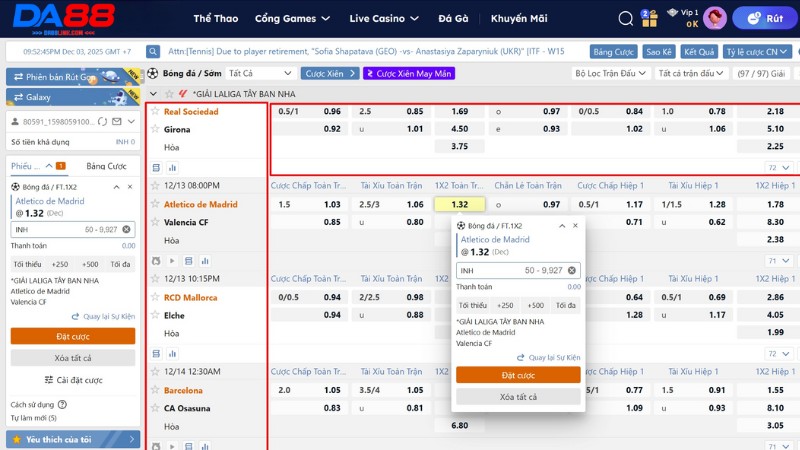Refresh balance icon next to account ID
Image resolution: width=800 pixels, height=450 pixels.
point(103,121)
